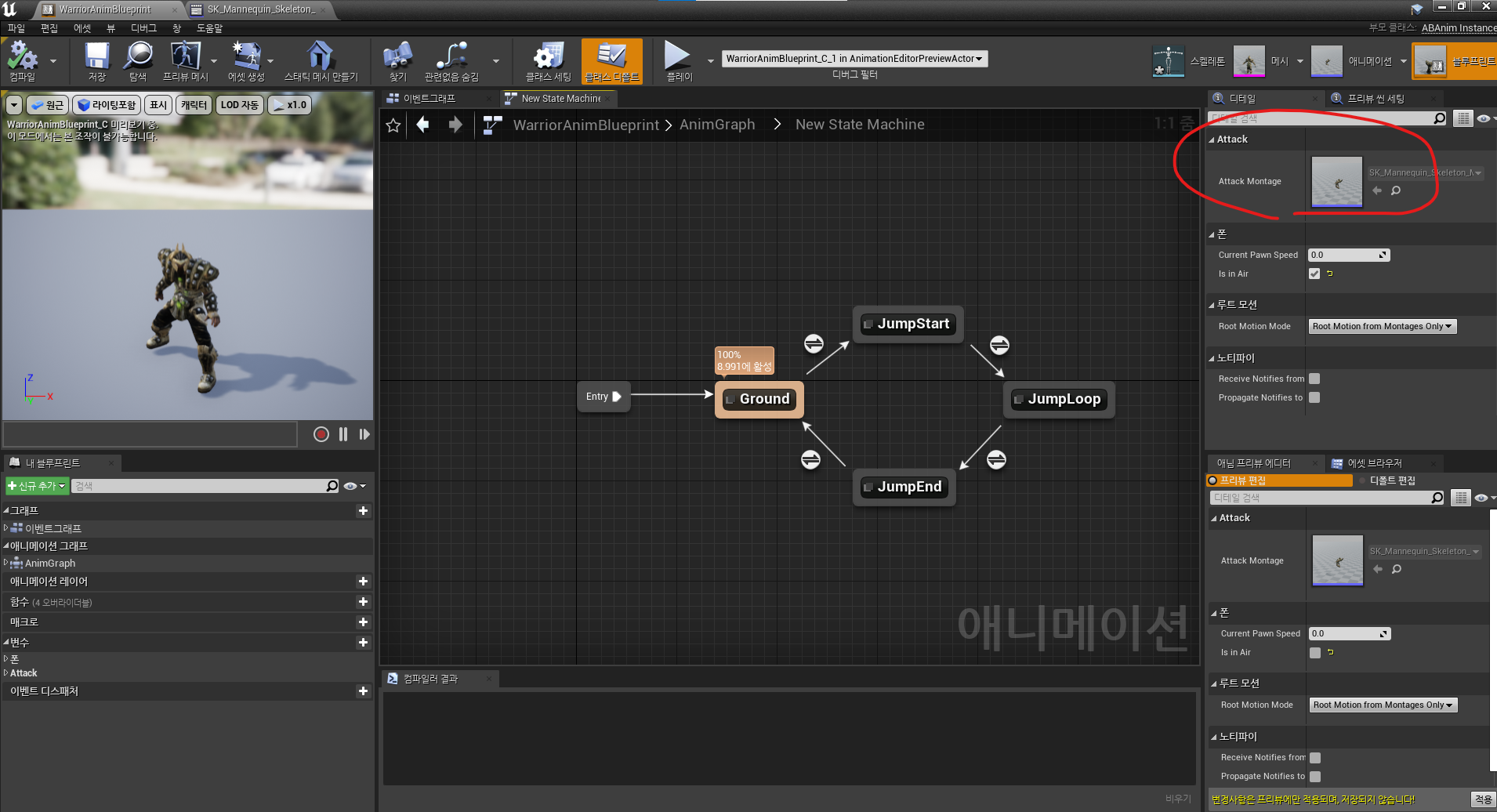Click the LOD Auto (LOD 자동) button

pos(239,105)
